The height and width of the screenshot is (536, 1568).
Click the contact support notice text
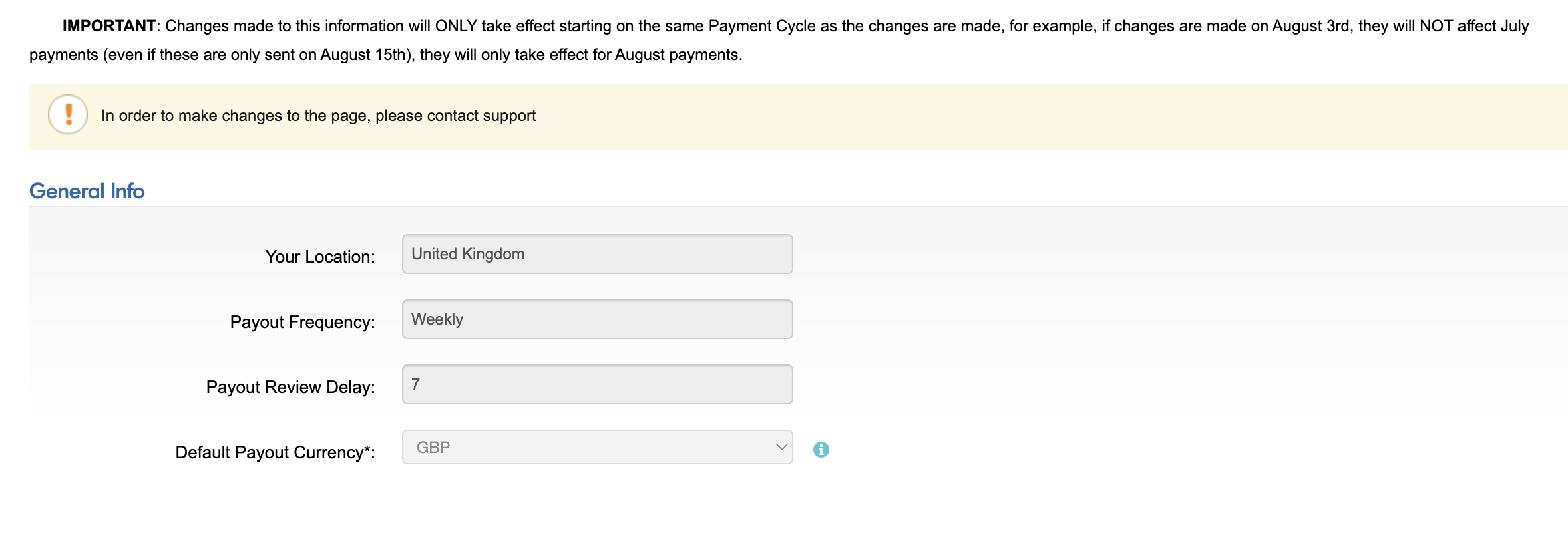coord(318,116)
